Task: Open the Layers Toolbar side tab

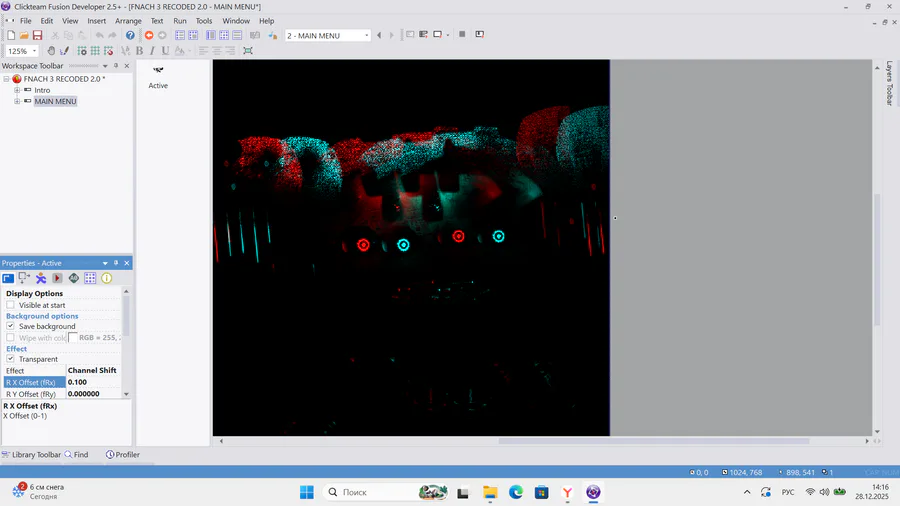Action: [889, 83]
